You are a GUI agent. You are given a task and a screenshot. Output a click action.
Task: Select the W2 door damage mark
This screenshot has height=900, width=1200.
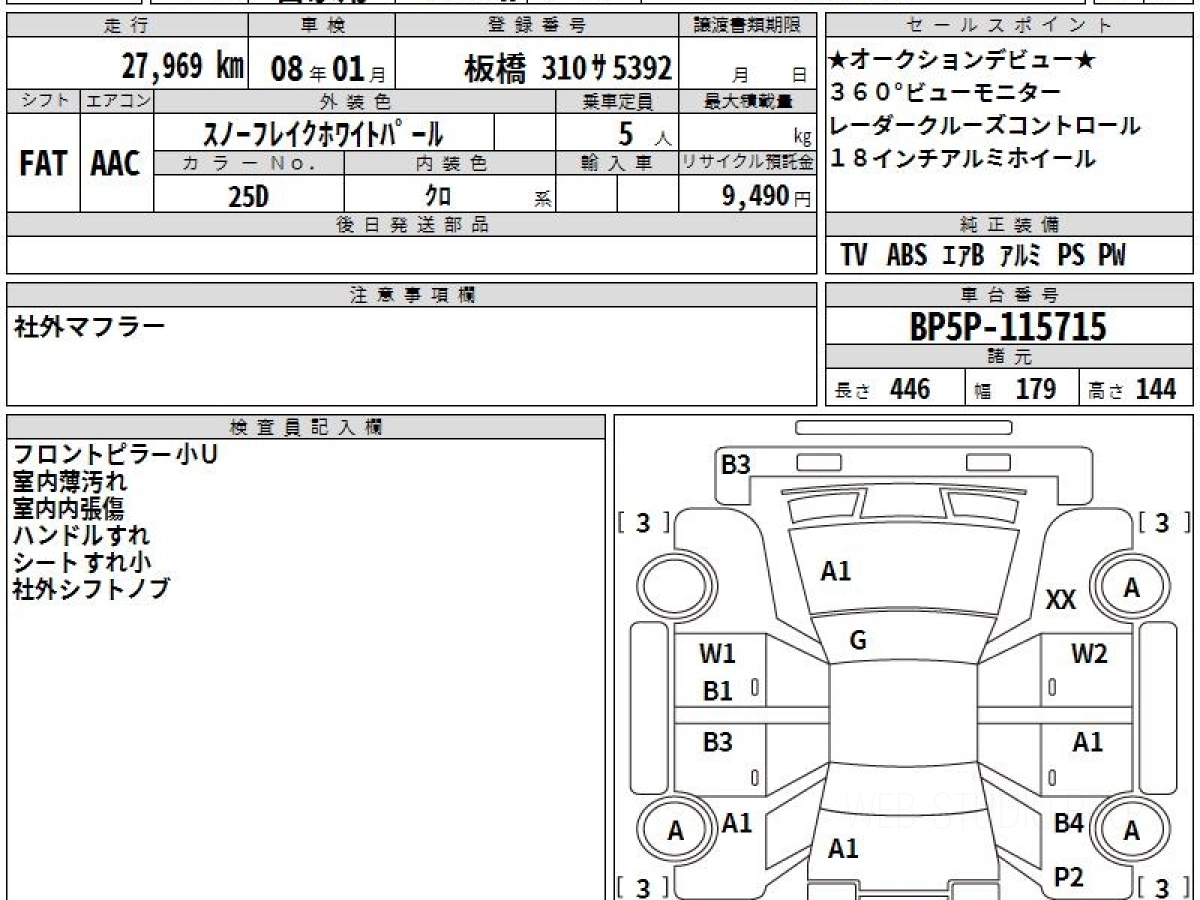click(1089, 654)
